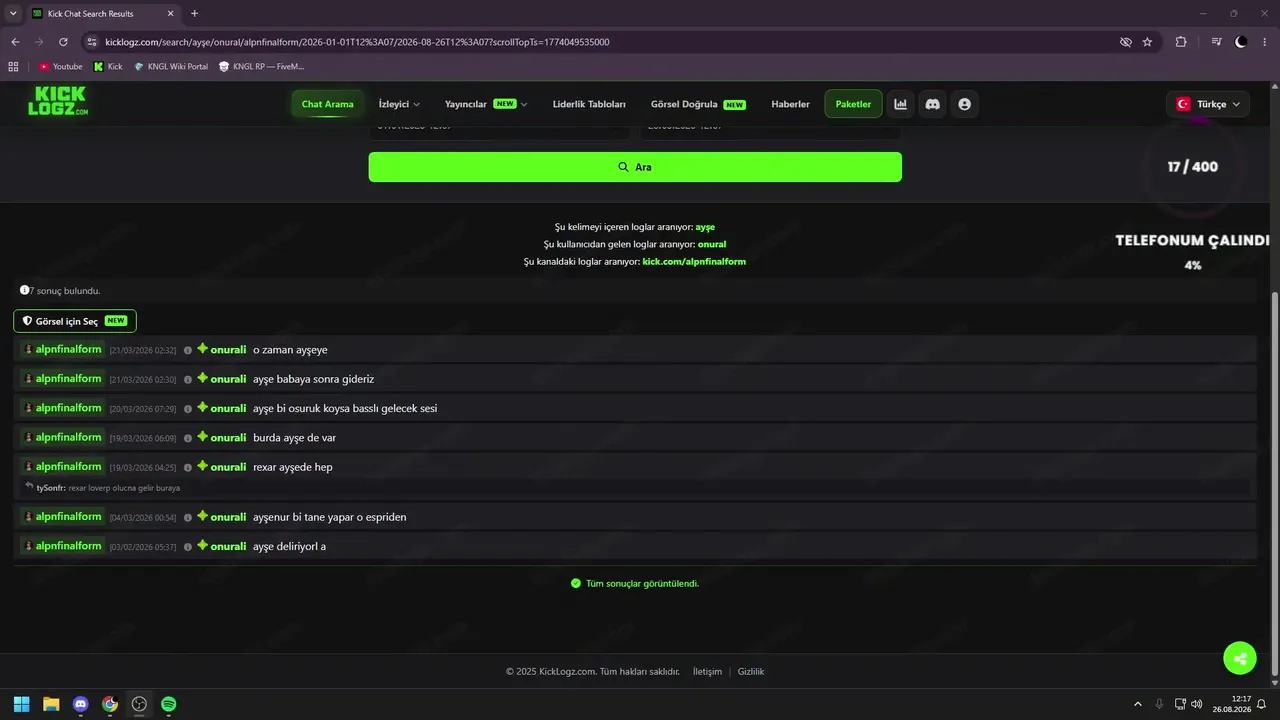This screenshot has height=720, width=1280.
Task: Click info icon on 'ayşe babaya sonra gideriz' row
Action: coord(187,380)
